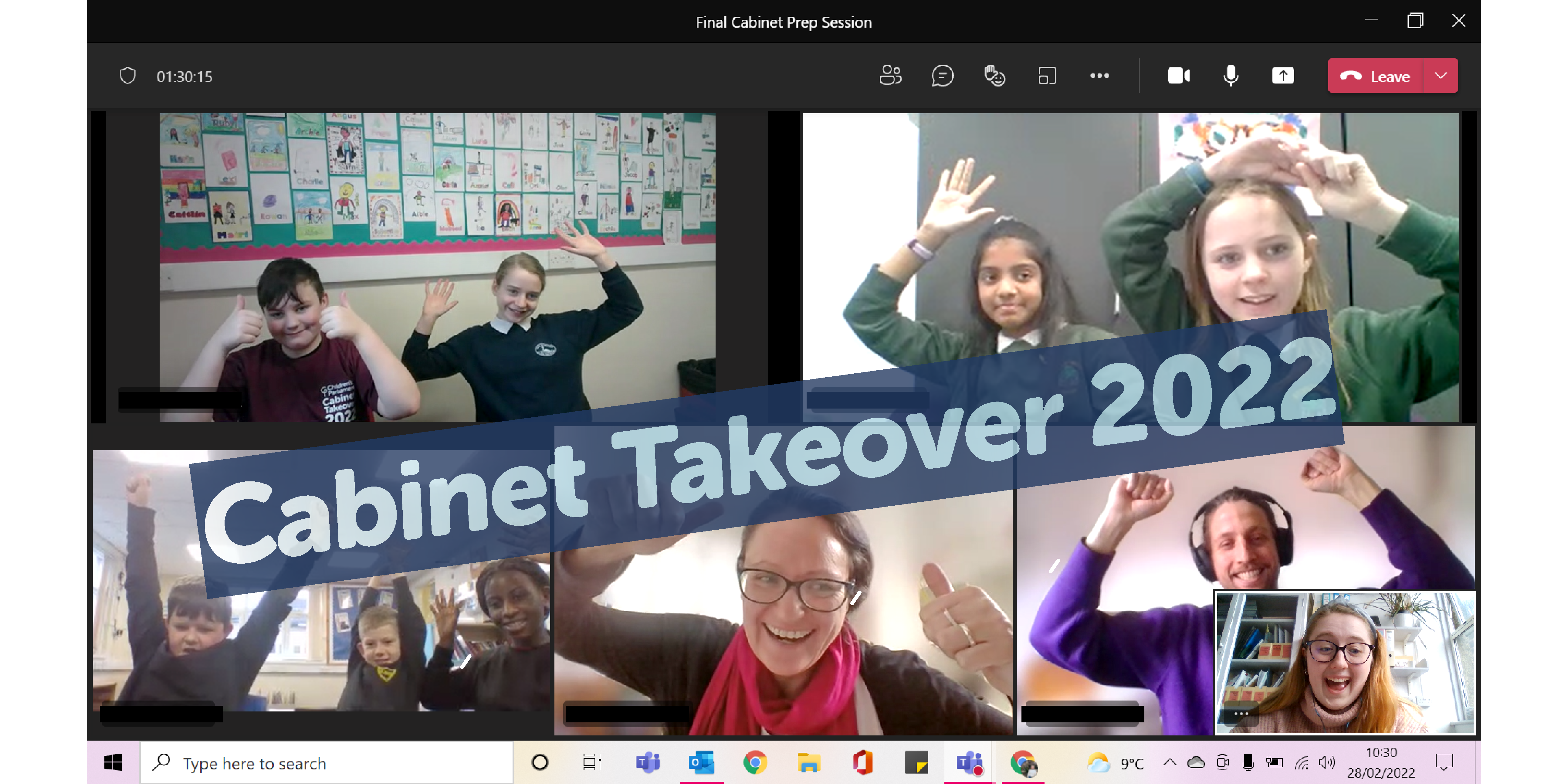
Task: Open Chrome profile window on taskbar
Action: [x=1023, y=763]
